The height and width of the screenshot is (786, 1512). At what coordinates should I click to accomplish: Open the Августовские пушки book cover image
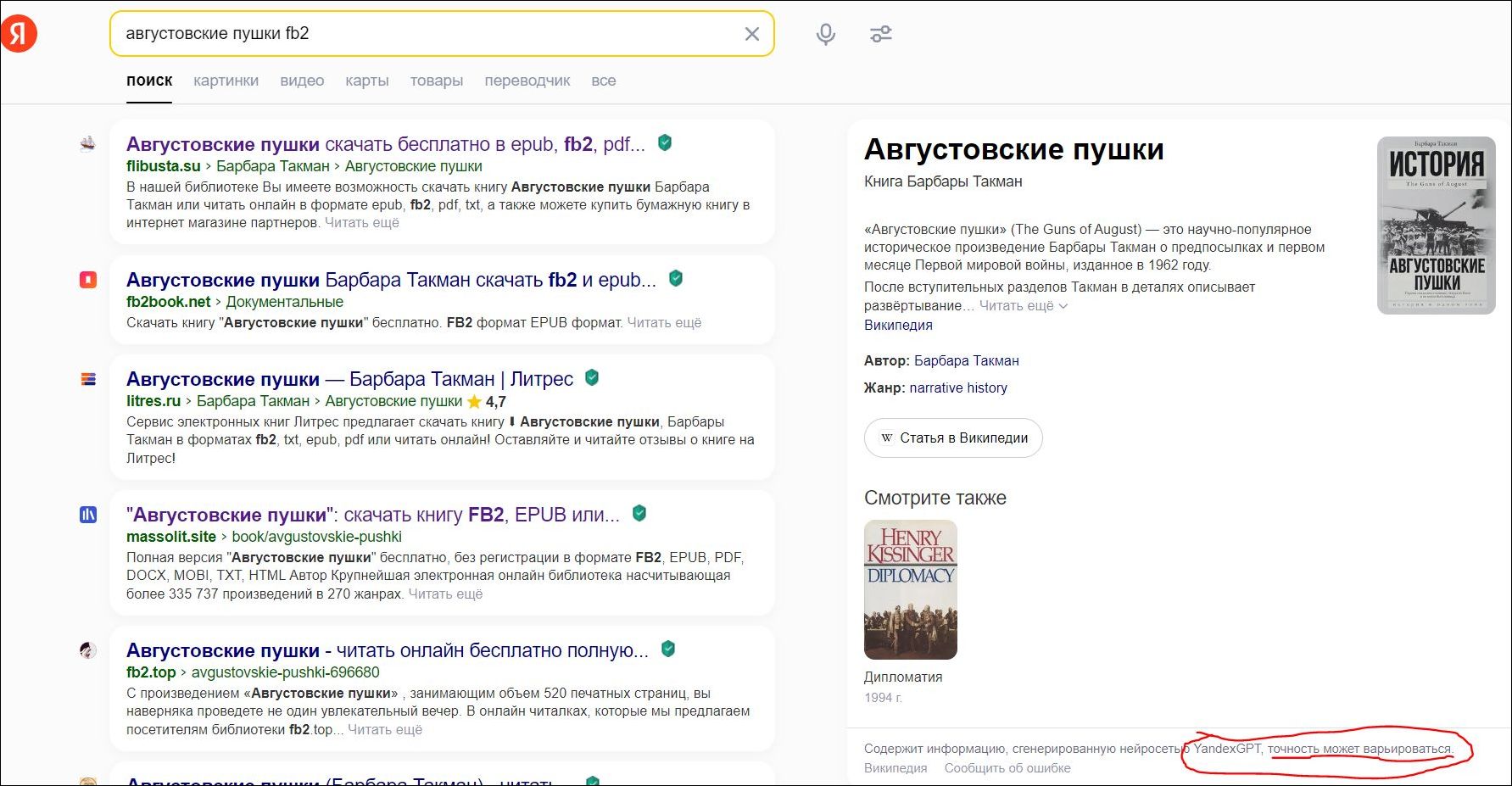click(x=1436, y=226)
